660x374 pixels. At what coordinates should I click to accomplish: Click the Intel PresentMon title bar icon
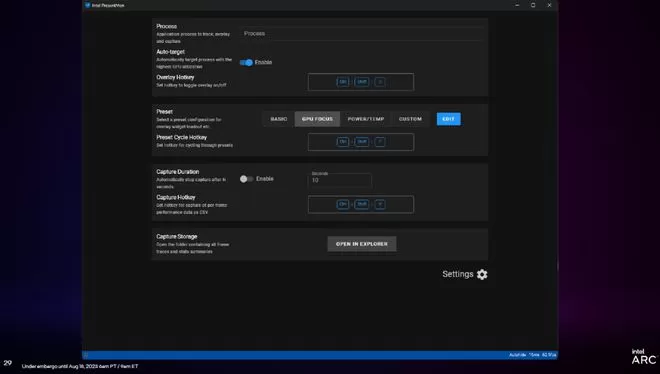coord(88,5)
